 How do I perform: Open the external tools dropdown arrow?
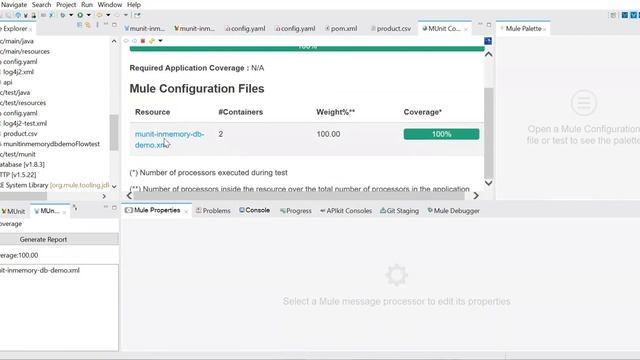pyautogui.click(x=108, y=15)
